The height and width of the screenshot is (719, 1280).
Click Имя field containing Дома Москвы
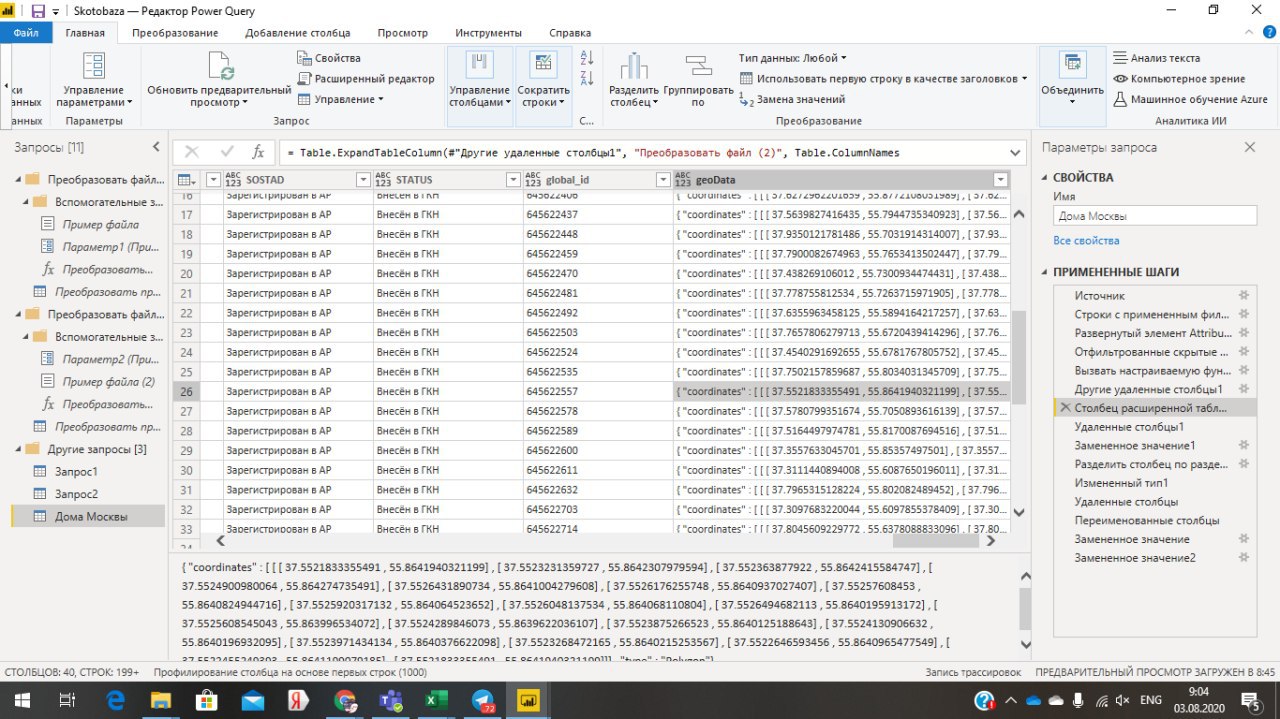[x=1155, y=215]
